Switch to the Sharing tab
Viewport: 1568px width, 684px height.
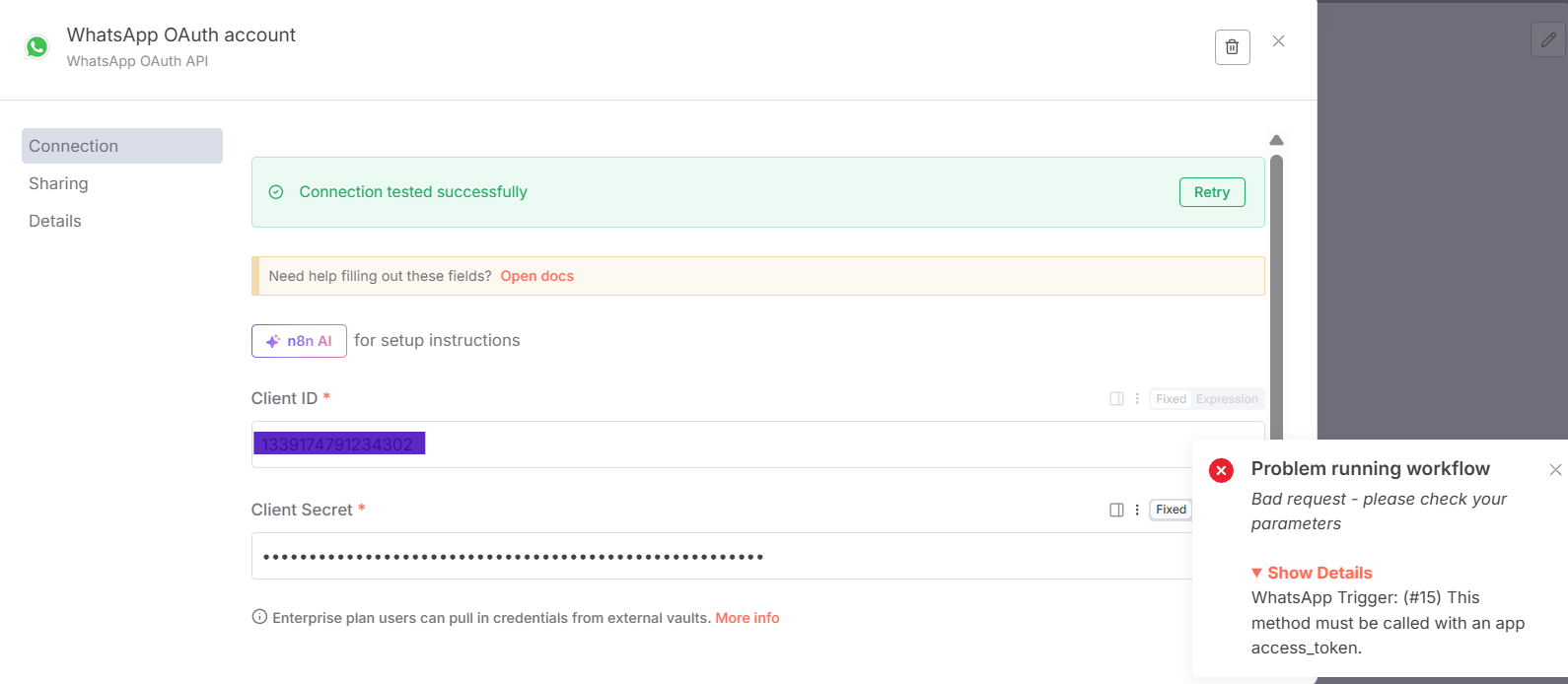58,183
